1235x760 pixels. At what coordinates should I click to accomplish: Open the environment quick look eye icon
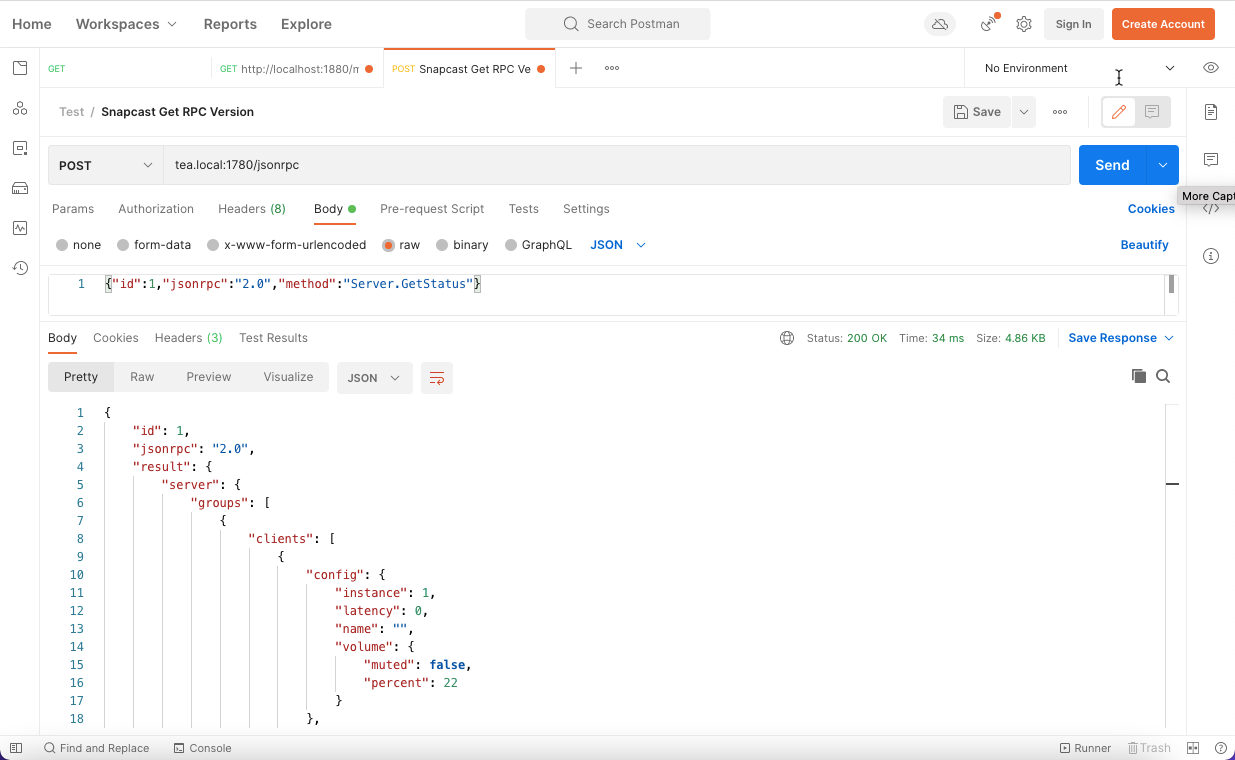pos(1211,68)
